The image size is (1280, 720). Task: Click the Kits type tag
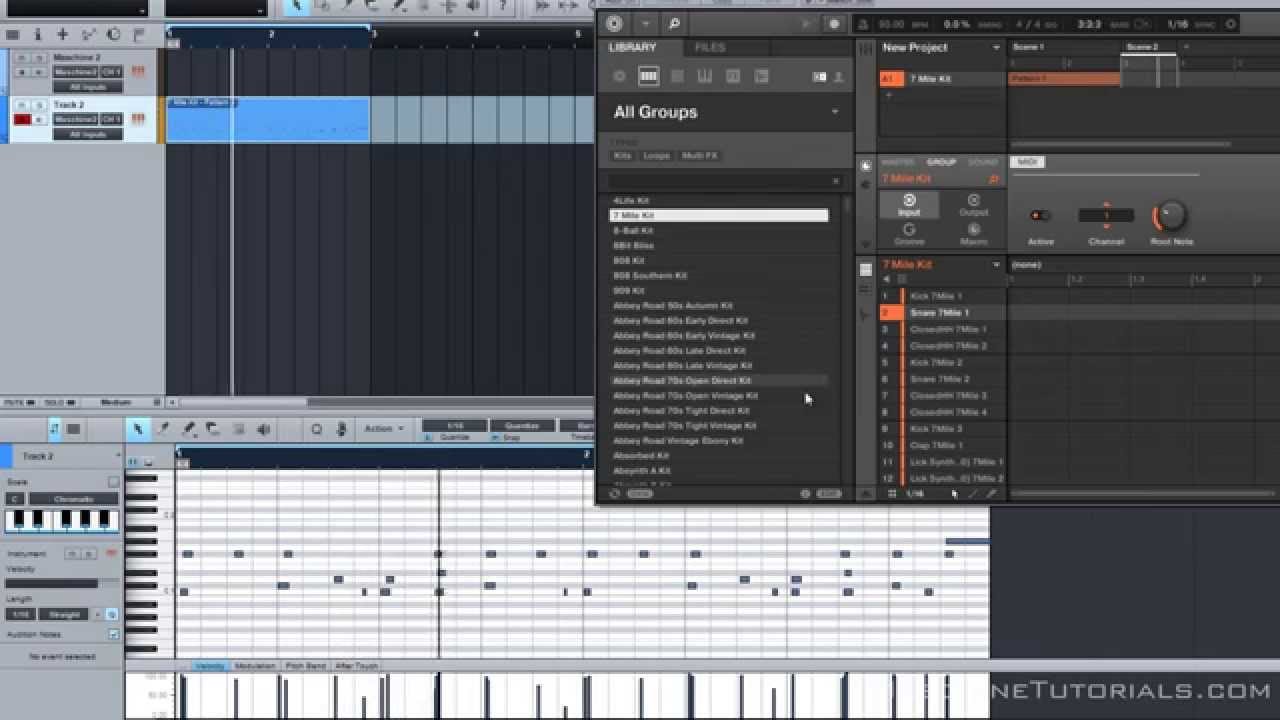coord(623,156)
